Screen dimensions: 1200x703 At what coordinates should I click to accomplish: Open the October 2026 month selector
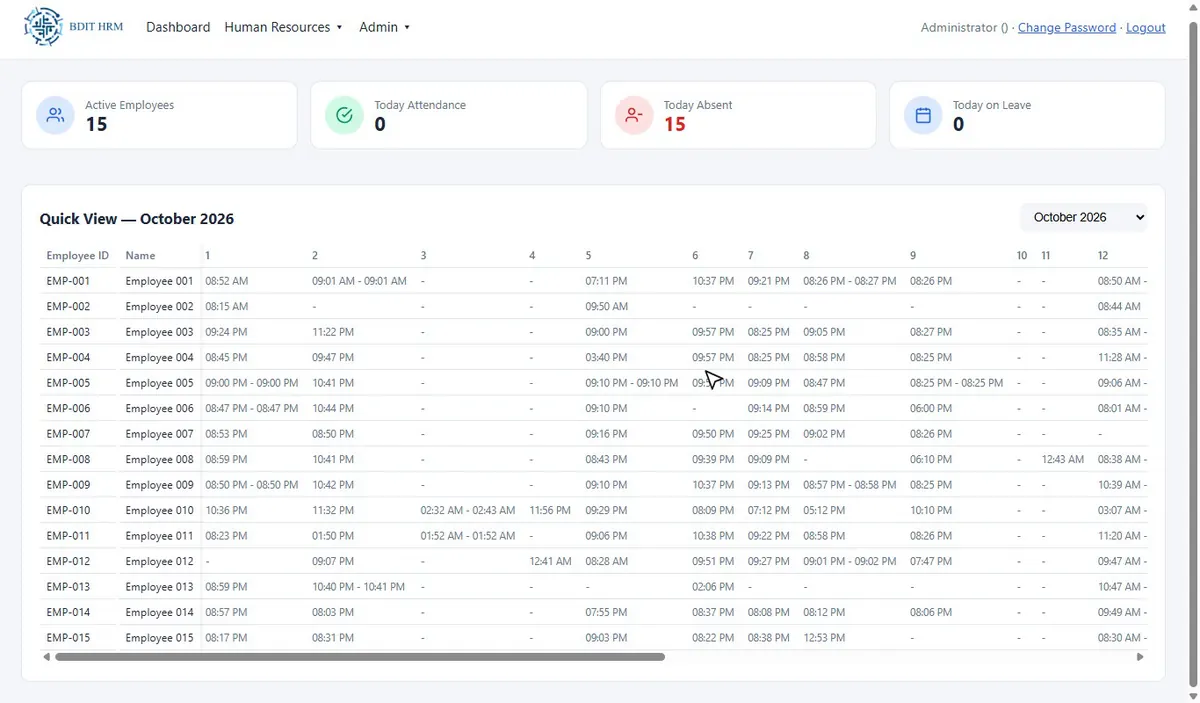[x=1084, y=217]
